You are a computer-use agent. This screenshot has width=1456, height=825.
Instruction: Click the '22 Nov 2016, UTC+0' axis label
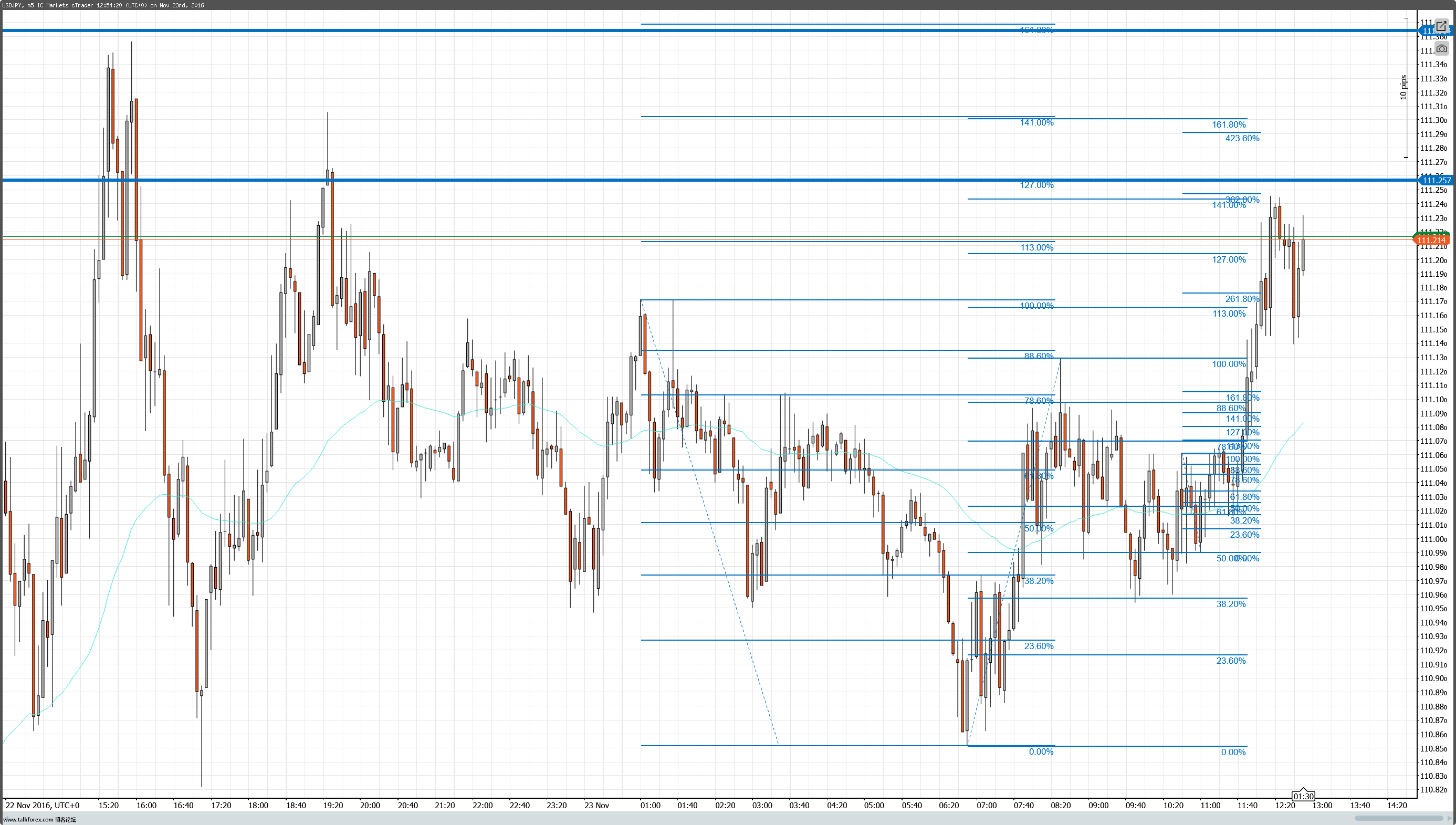coord(43,805)
